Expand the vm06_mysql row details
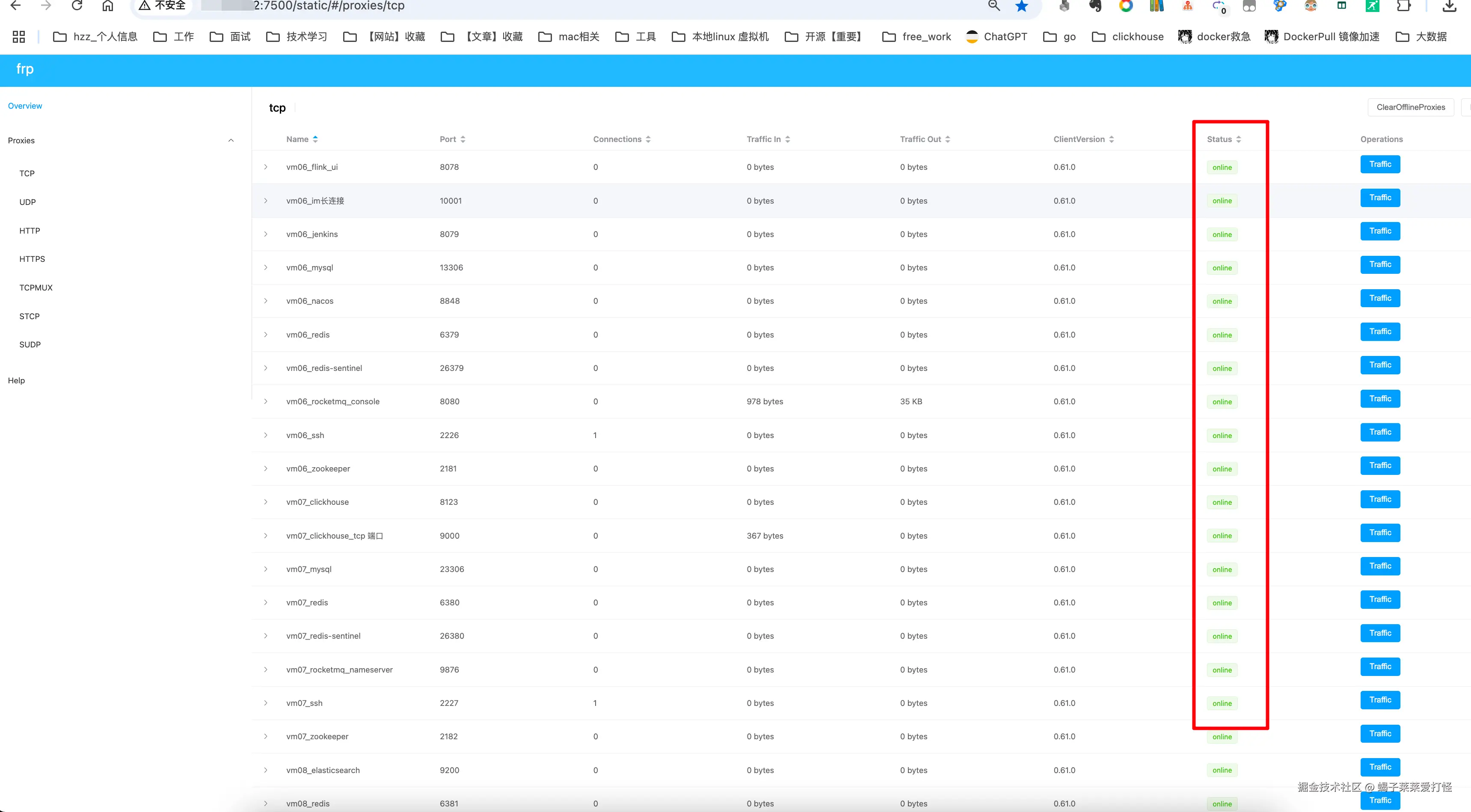 click(266, 268)
